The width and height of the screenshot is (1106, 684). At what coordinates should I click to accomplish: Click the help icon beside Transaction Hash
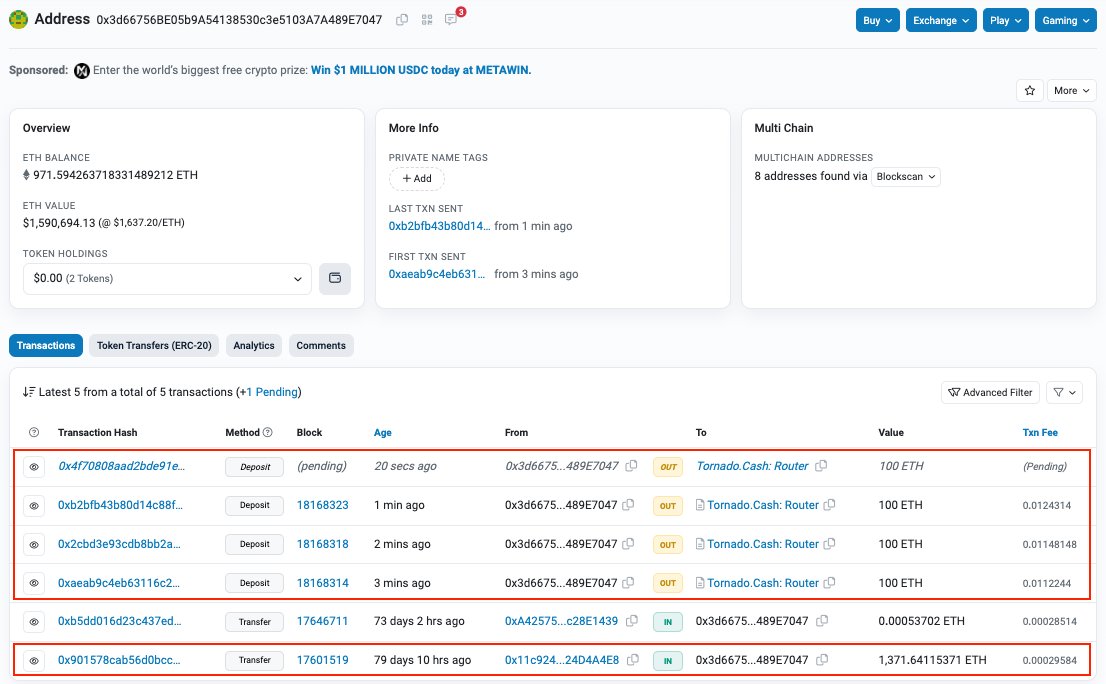(x=34, y=432)
